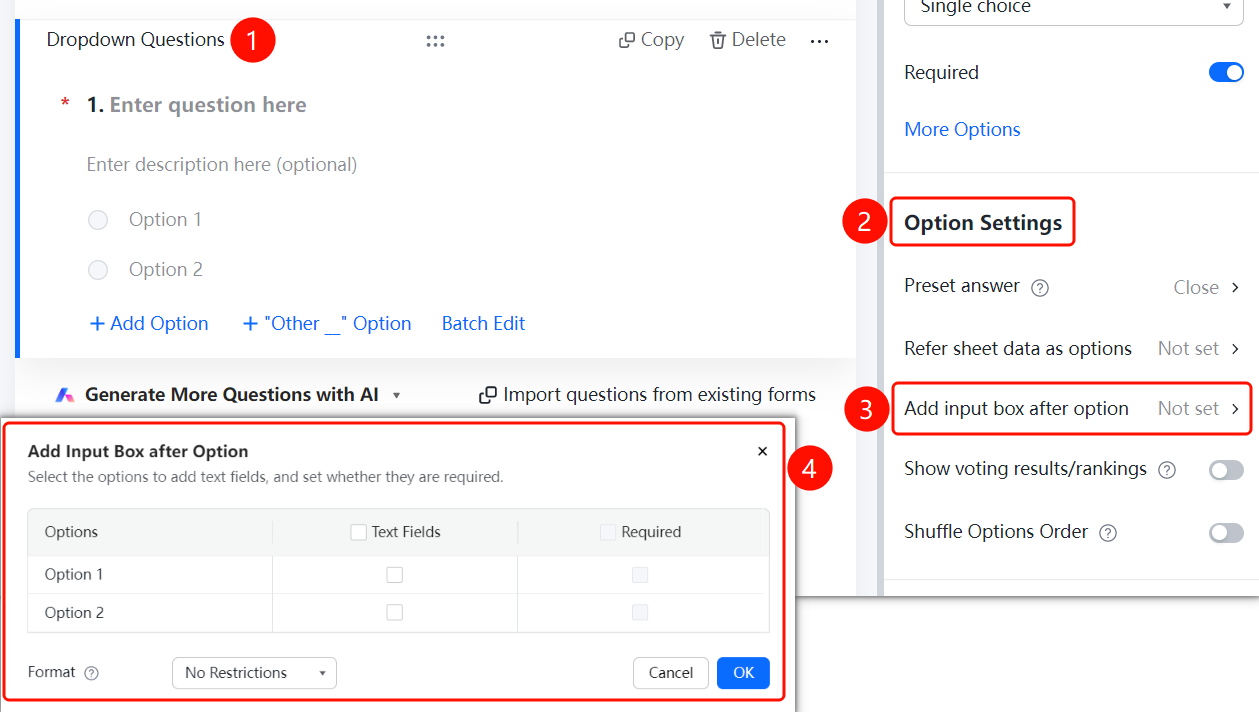Check Text Fields box for Option 1

tap(395, 575)
